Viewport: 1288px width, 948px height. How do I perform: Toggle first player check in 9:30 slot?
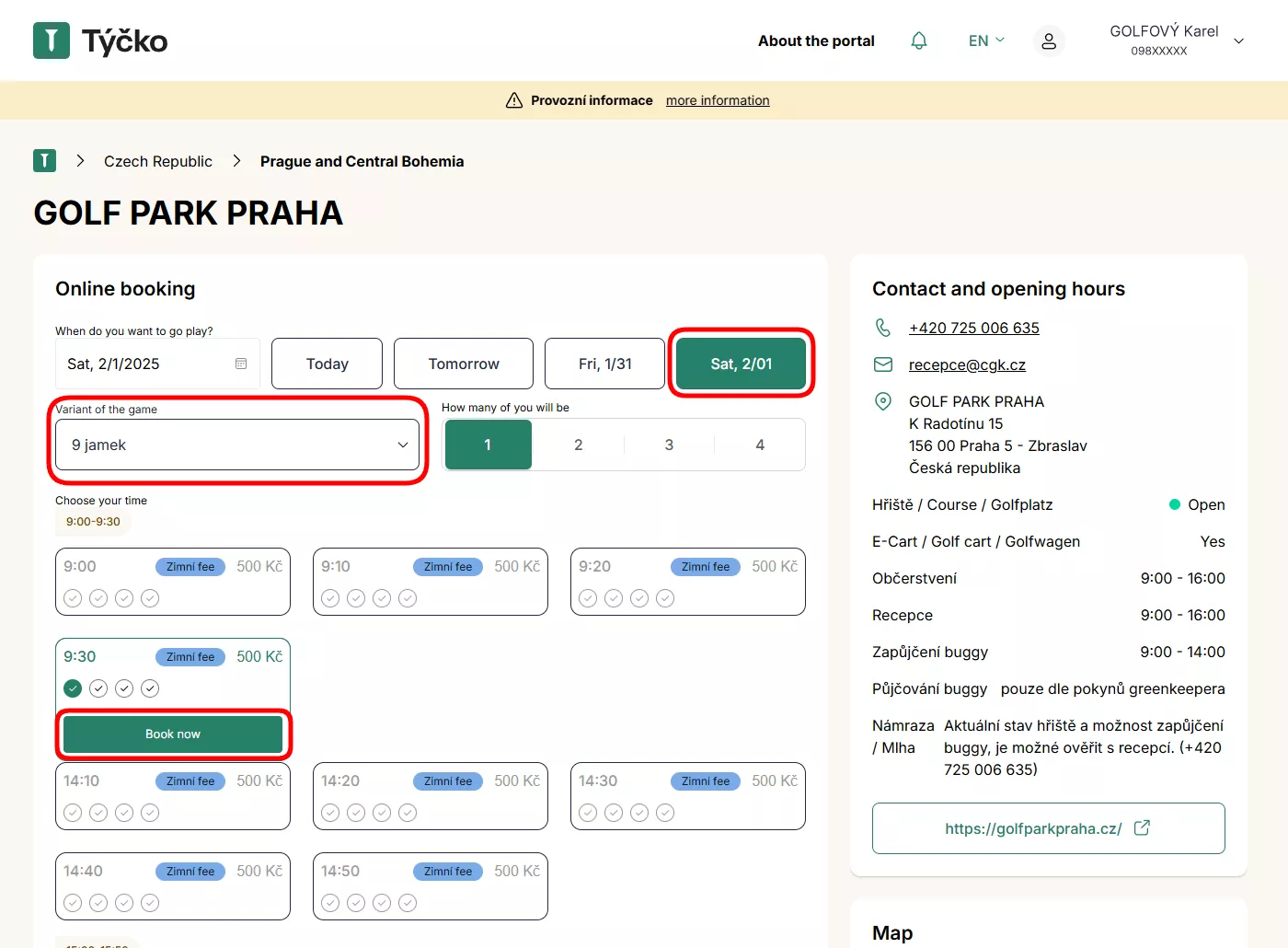[x=73, y=688]
